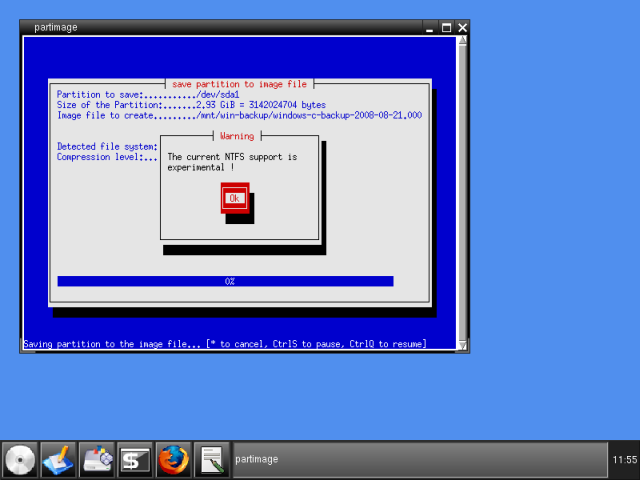Click the scrollbar up arrow in partimage
This screenshot has height=480, width=640.
462,40
